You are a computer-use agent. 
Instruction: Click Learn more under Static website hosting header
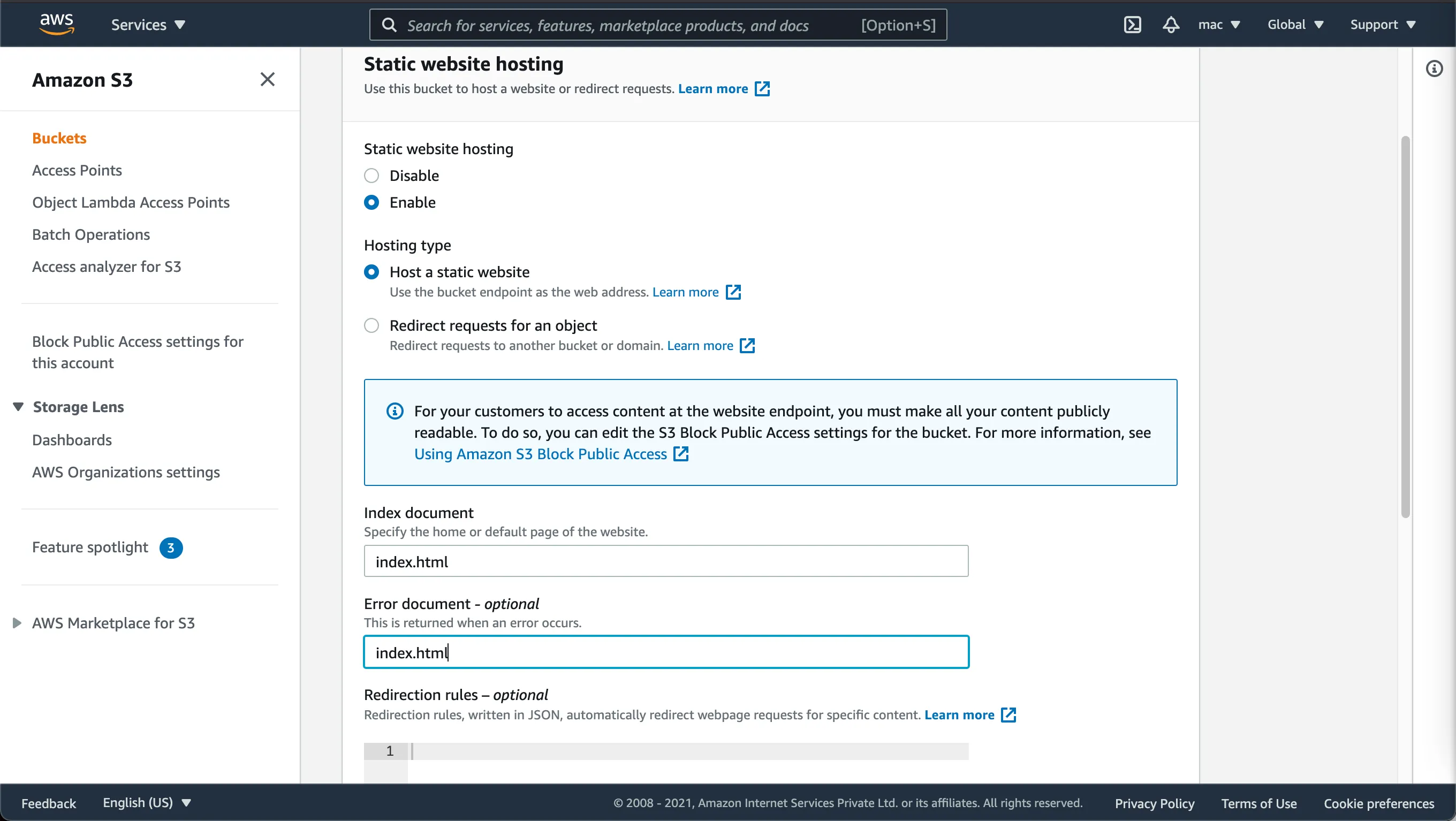click(x=712, y=89)
